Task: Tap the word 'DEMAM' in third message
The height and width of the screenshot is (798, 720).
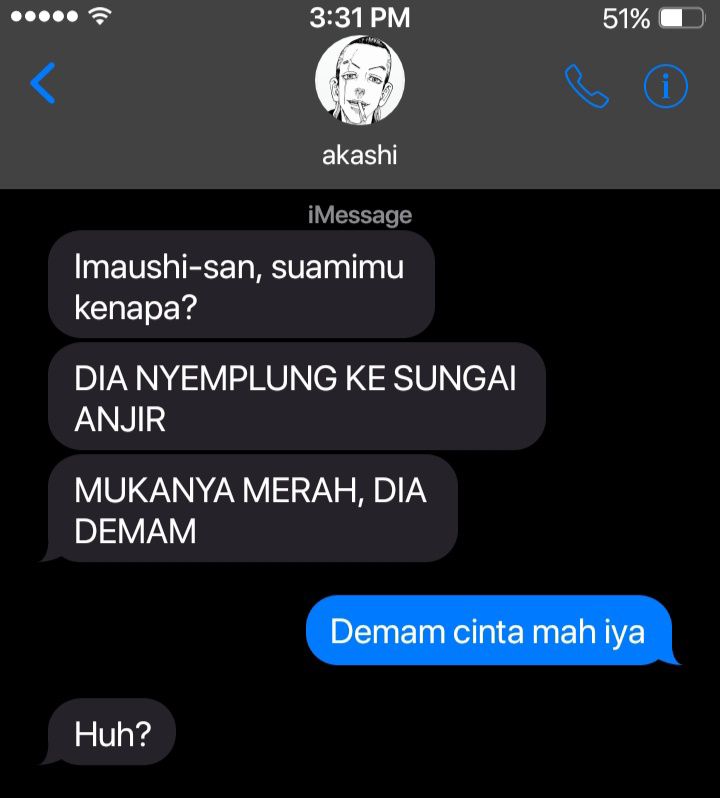Action: 135,531
